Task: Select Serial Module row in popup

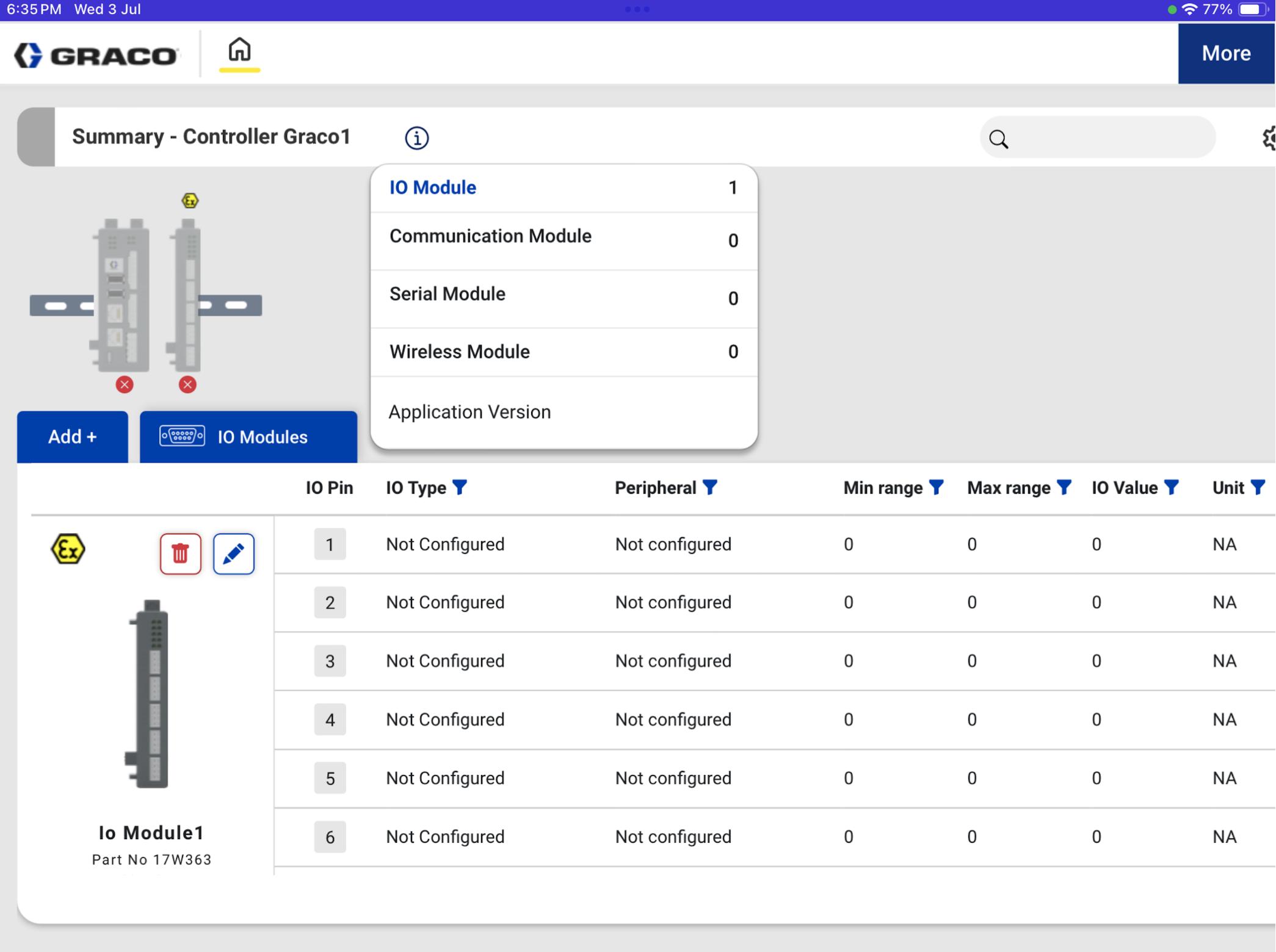Action: coord(564,299)
